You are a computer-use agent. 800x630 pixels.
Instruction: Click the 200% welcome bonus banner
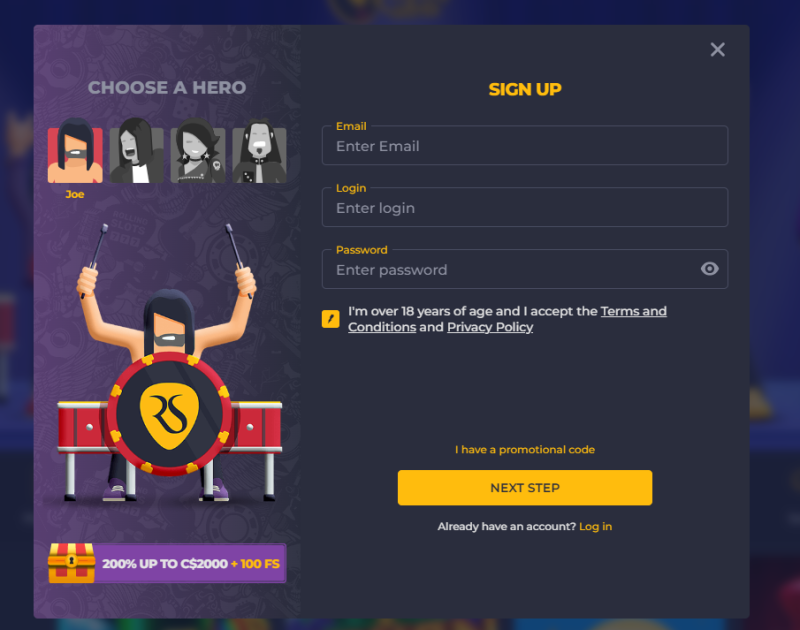point(167,563)
